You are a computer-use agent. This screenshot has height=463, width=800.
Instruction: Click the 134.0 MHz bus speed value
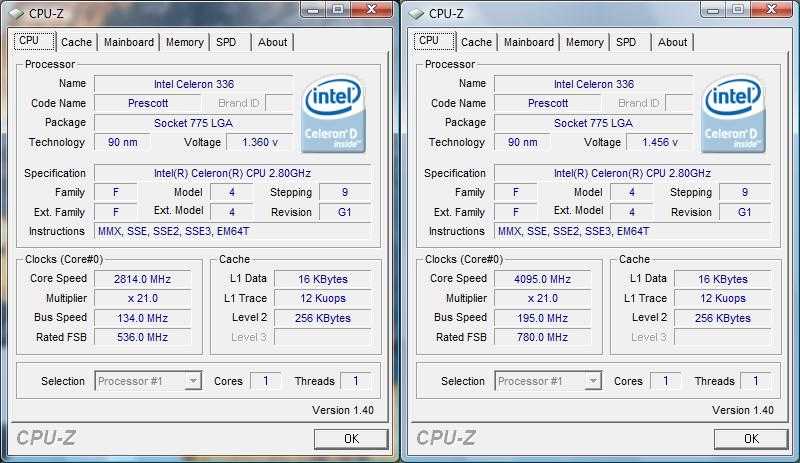[x=142, y=318]
